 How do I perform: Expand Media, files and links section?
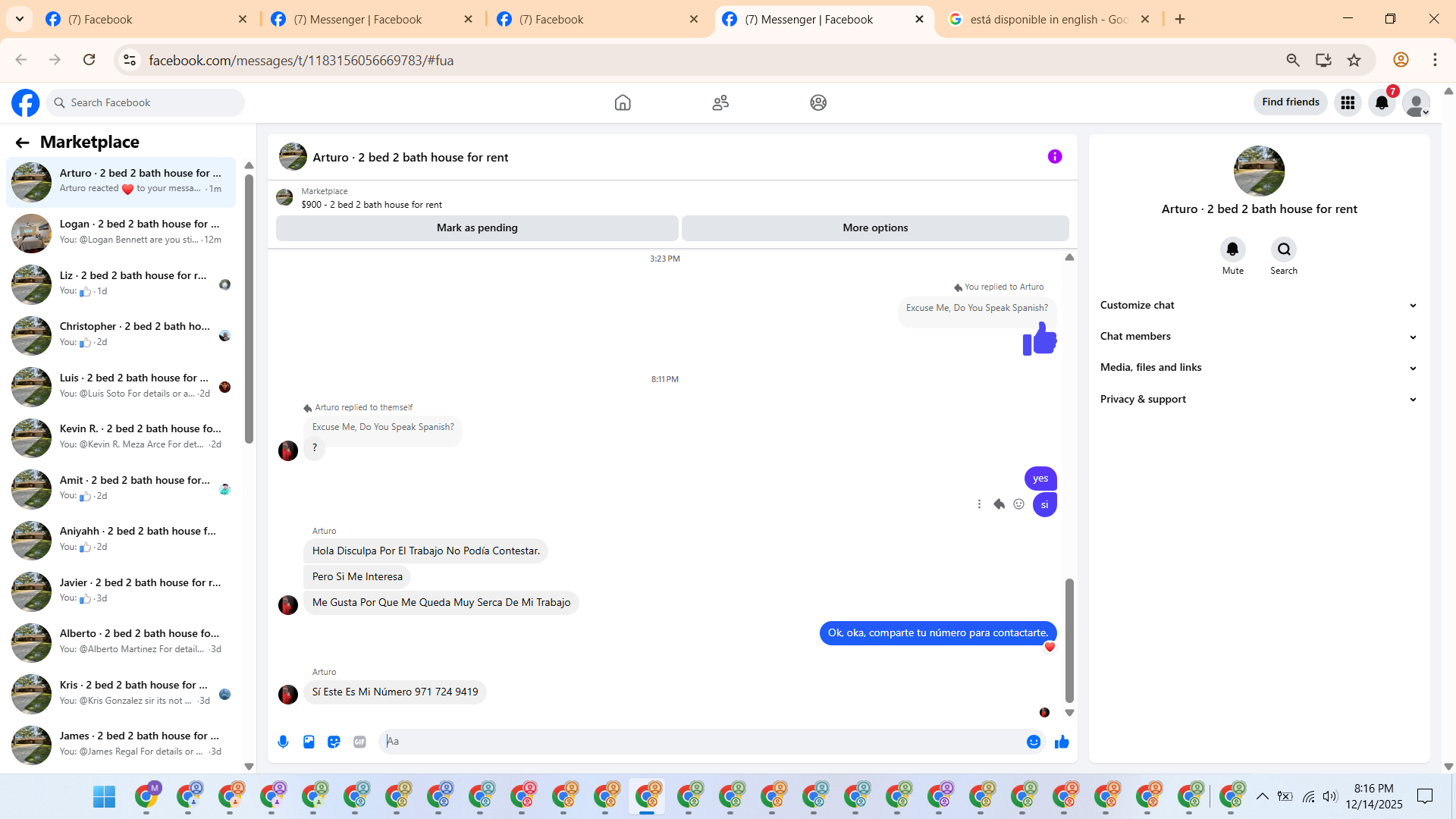(1259, 367)
